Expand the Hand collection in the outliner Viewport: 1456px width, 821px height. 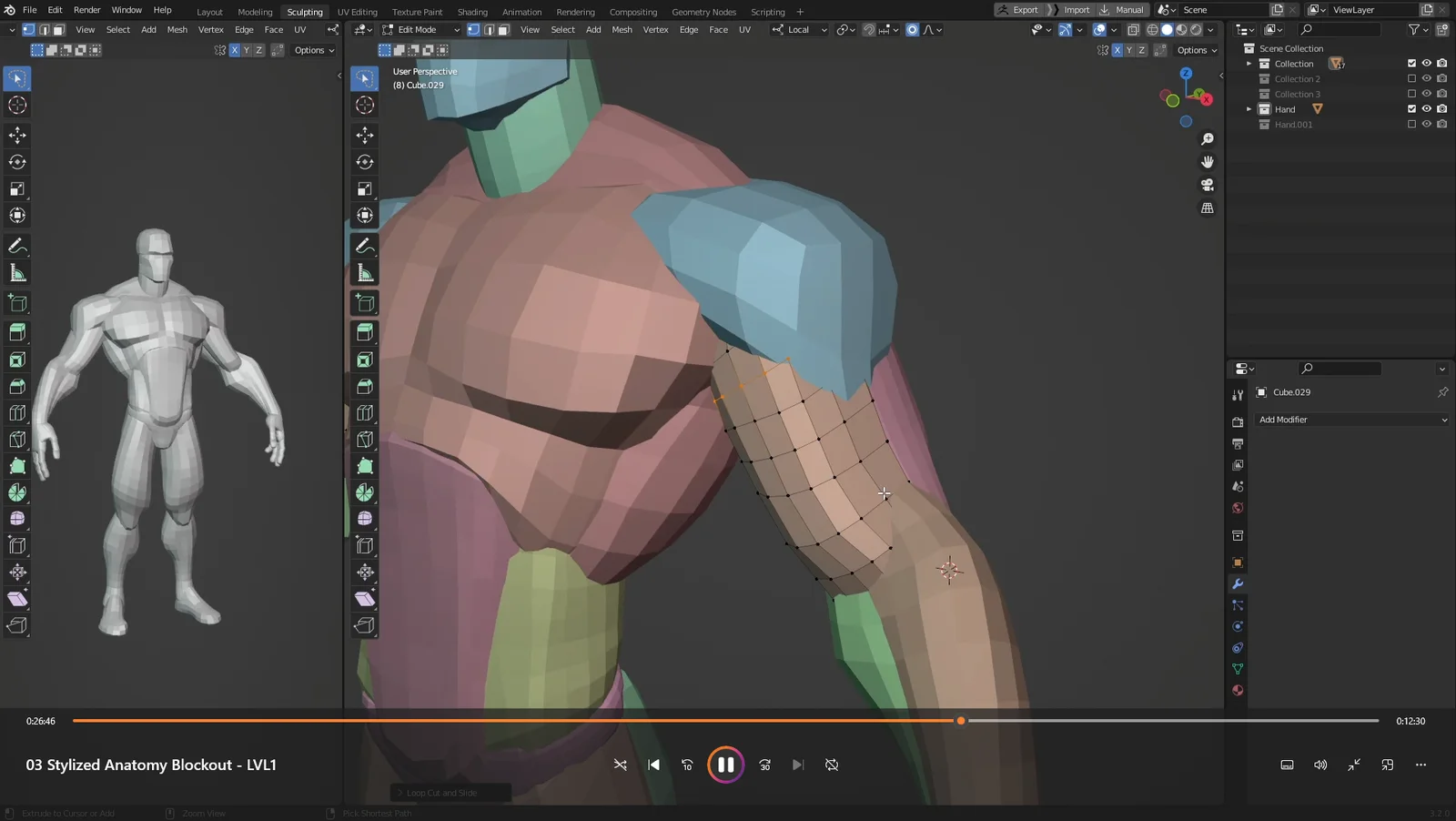click(x=1249, y=108)
